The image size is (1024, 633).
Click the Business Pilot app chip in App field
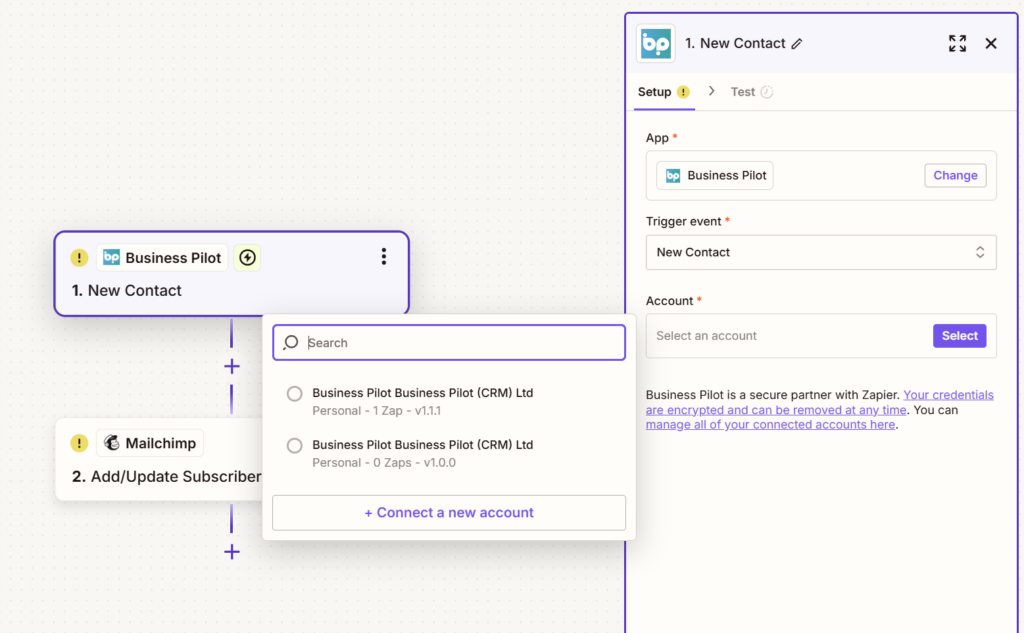[x=714, y=176]
